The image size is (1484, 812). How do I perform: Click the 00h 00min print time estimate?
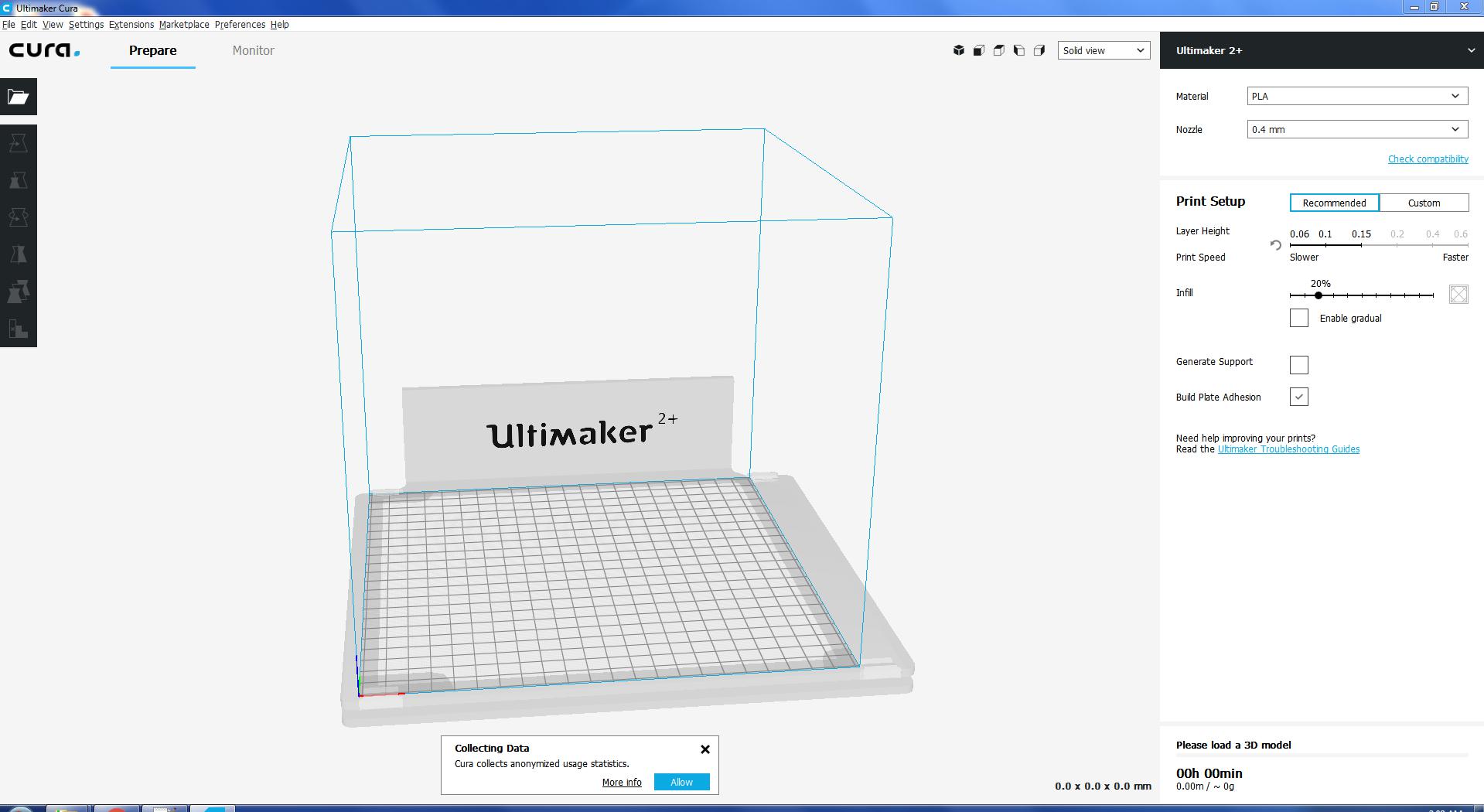[1209, 773]
